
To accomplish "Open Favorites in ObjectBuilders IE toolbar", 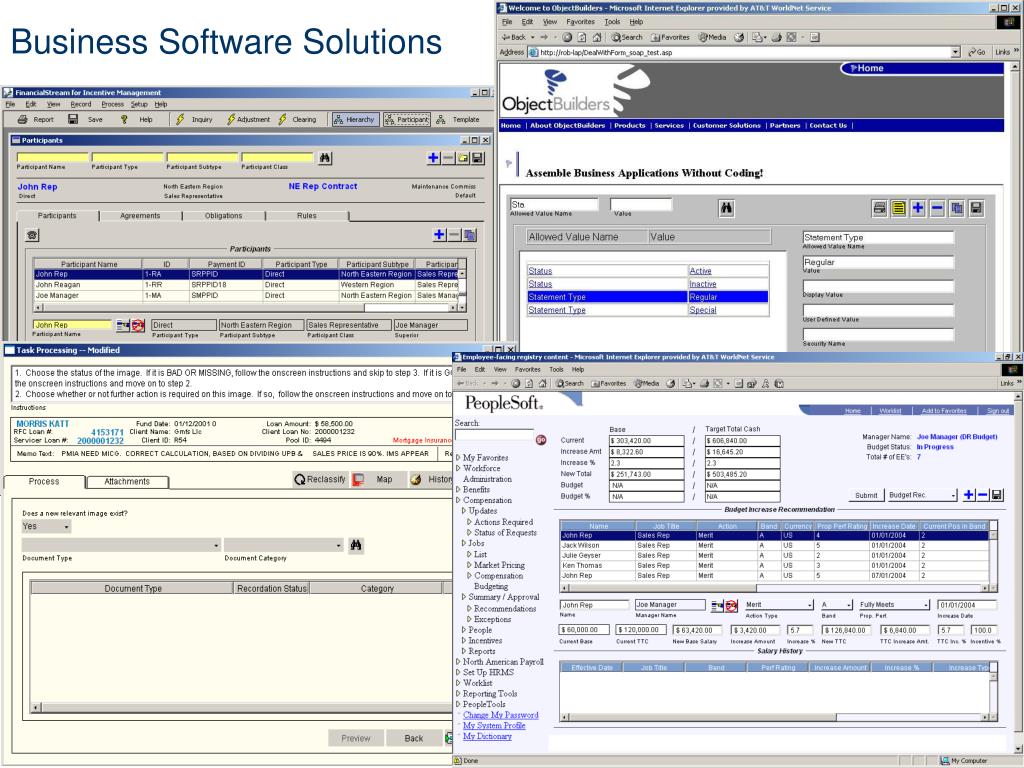I will (x=670, y=37).
